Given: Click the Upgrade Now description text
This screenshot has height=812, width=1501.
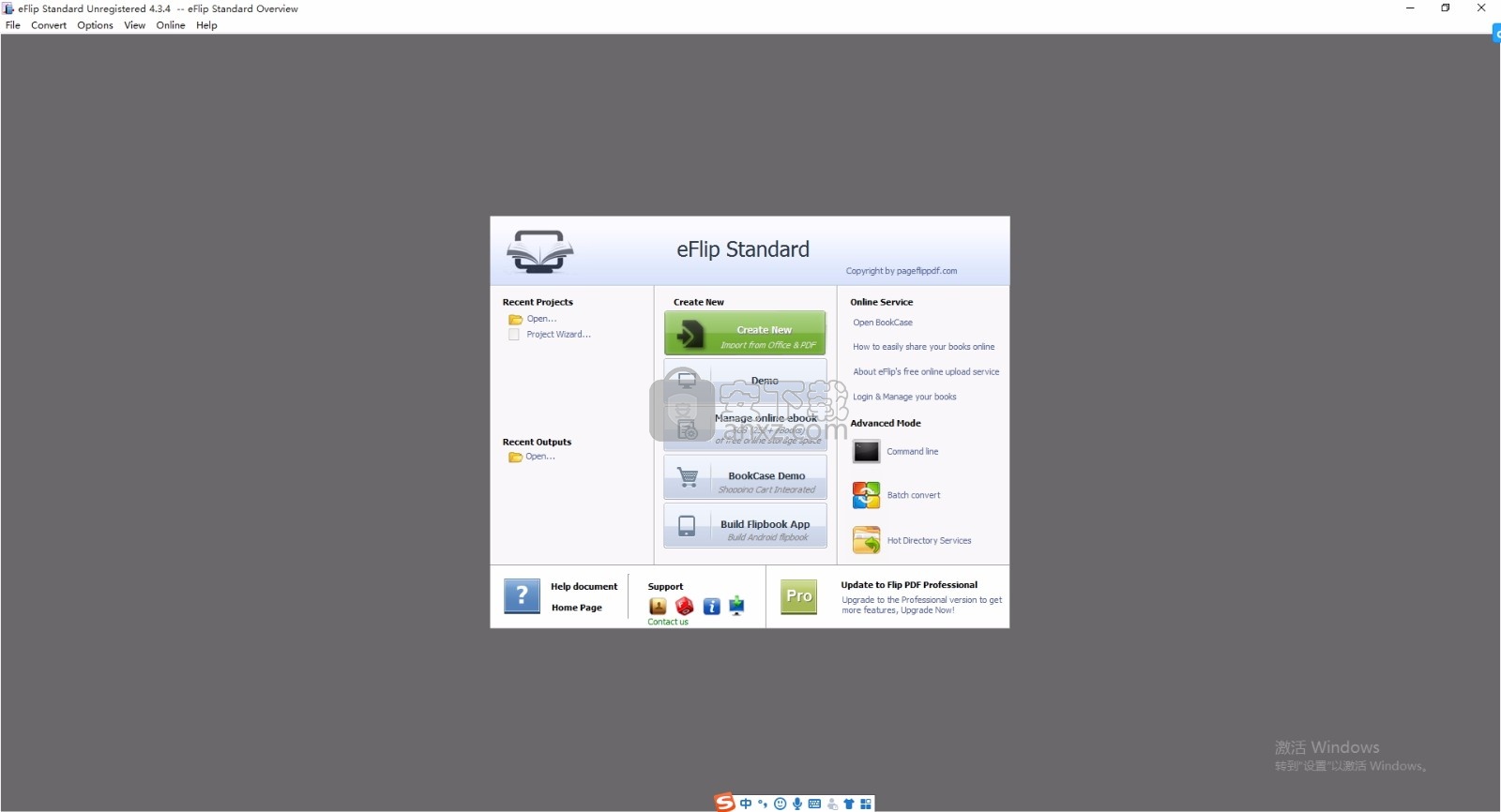Looking at the screenshot, I should tap(921, 605).
